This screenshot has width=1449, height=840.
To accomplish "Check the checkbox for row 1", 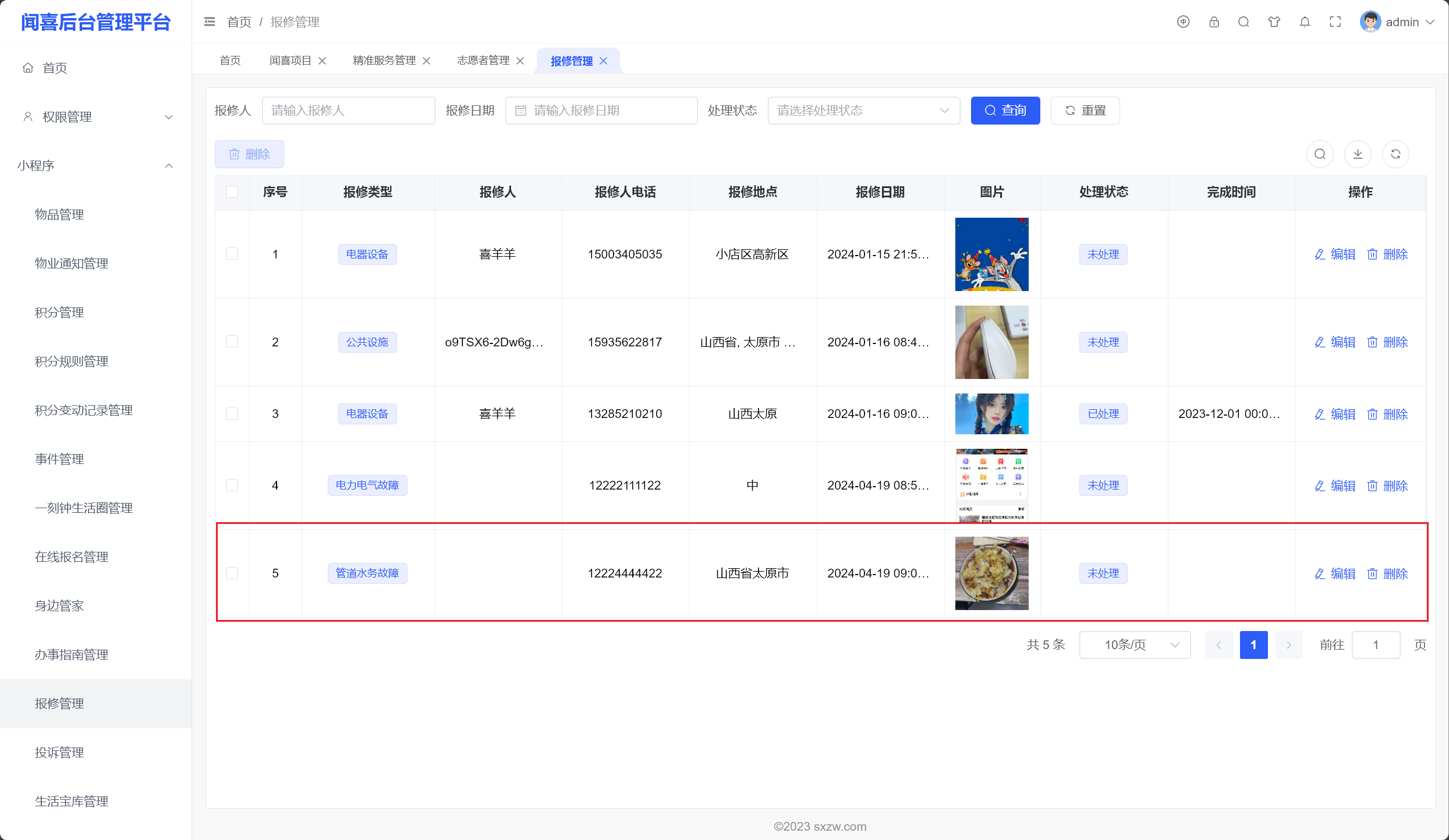I will click(232, 254).
